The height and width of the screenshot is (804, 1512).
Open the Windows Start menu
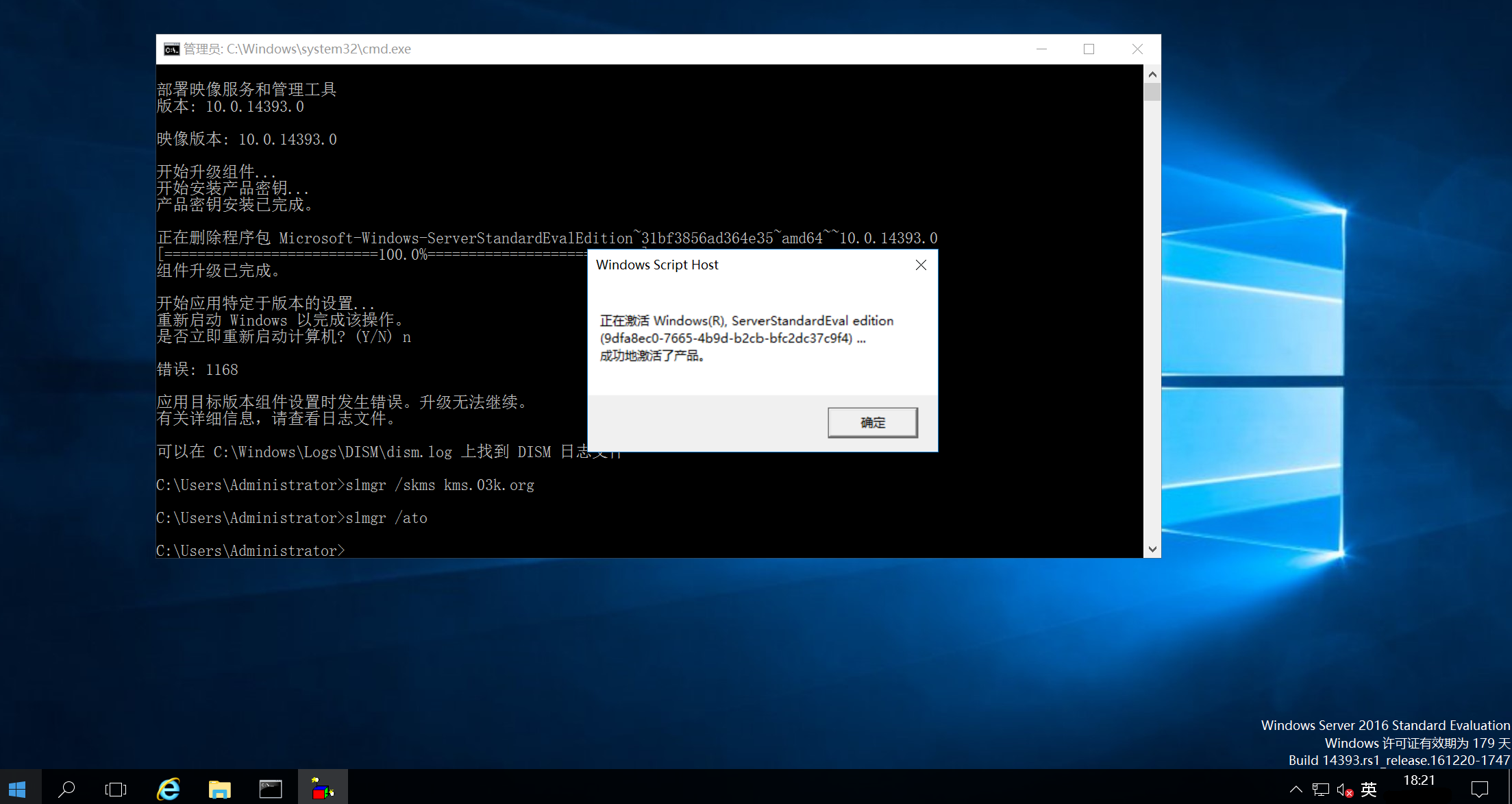point(18,789)
